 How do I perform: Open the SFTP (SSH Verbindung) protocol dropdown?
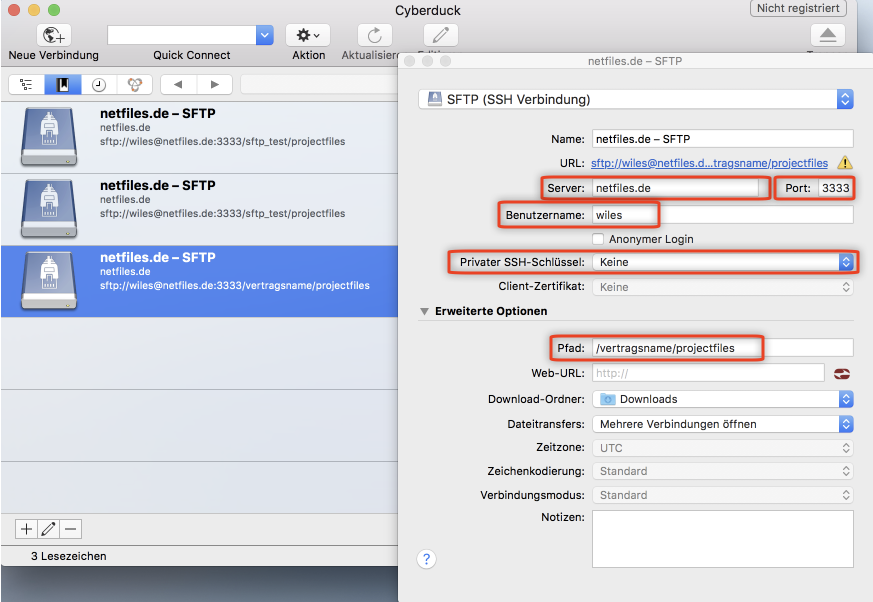pos(636,99)
